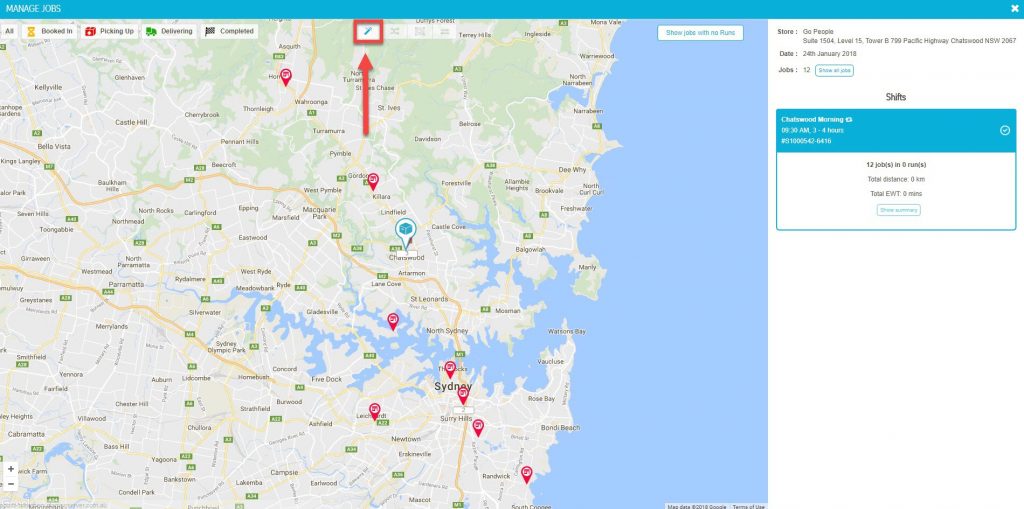Select the Chatswood Morning shift card header

click(896, 131)
